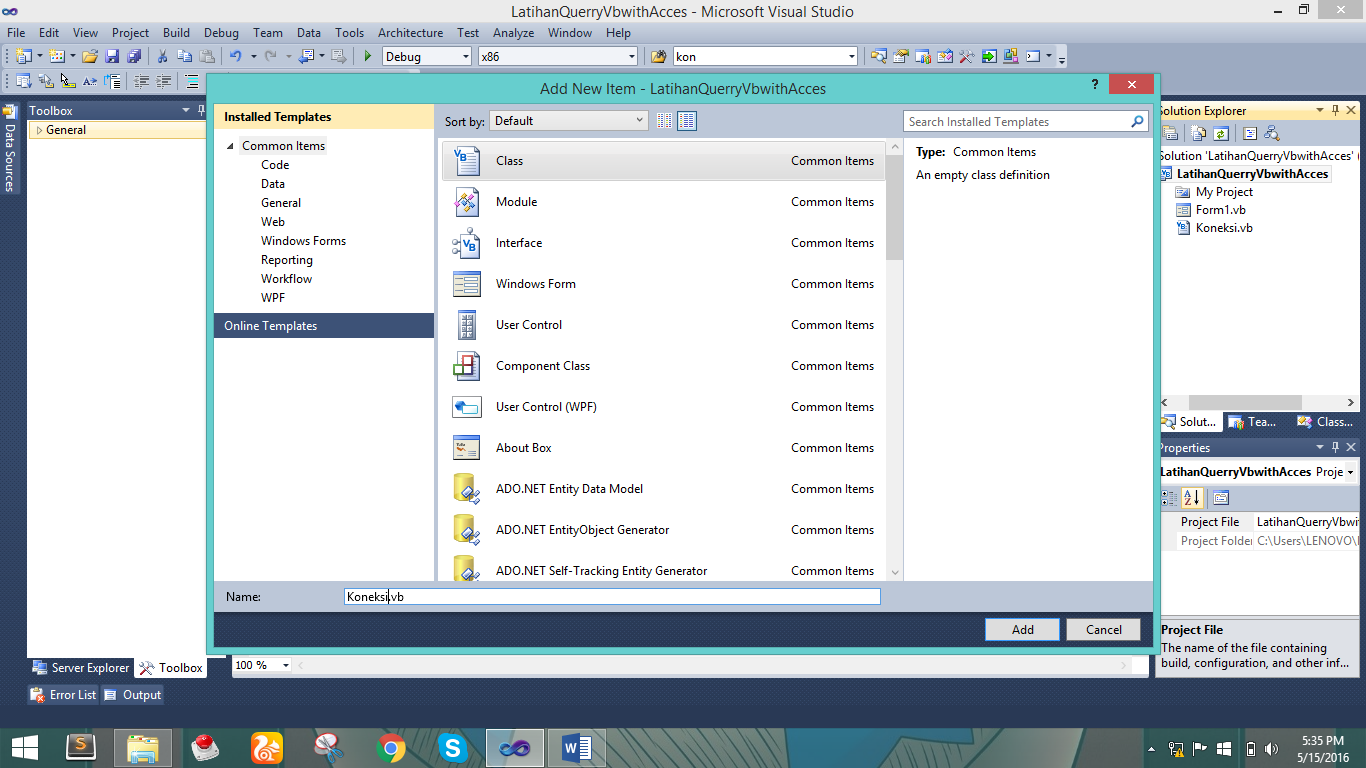Open the x86 platform dropdown

pos(632,57)
